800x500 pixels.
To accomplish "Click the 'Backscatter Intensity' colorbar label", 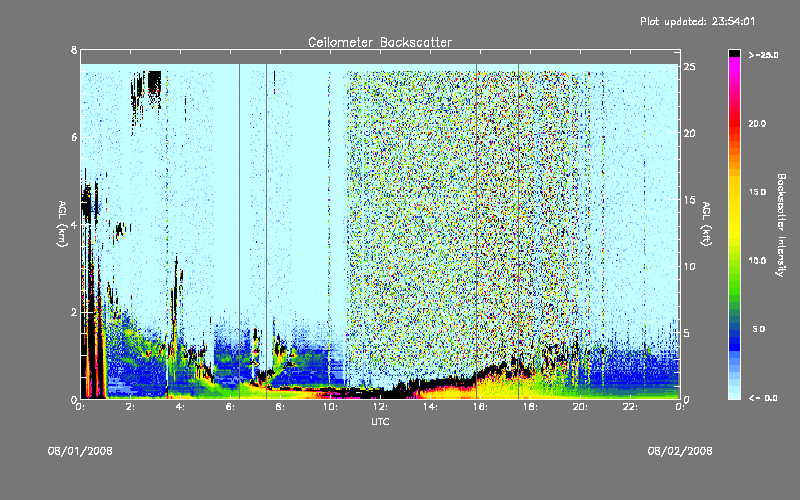I will tap(780, 225).
